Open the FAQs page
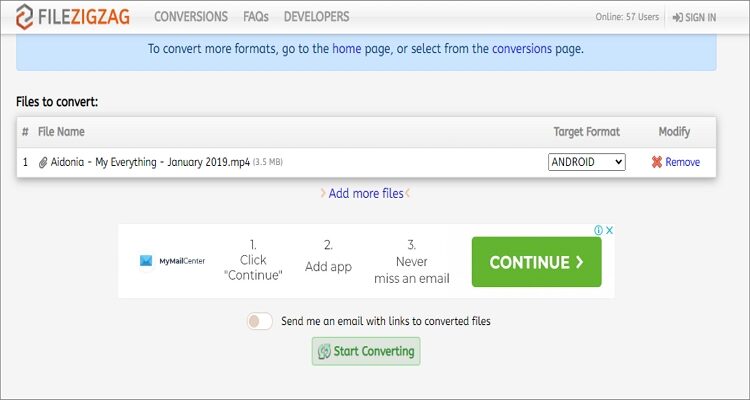The width and height of the screenshot is (750, 400). [x=255, y=17]
